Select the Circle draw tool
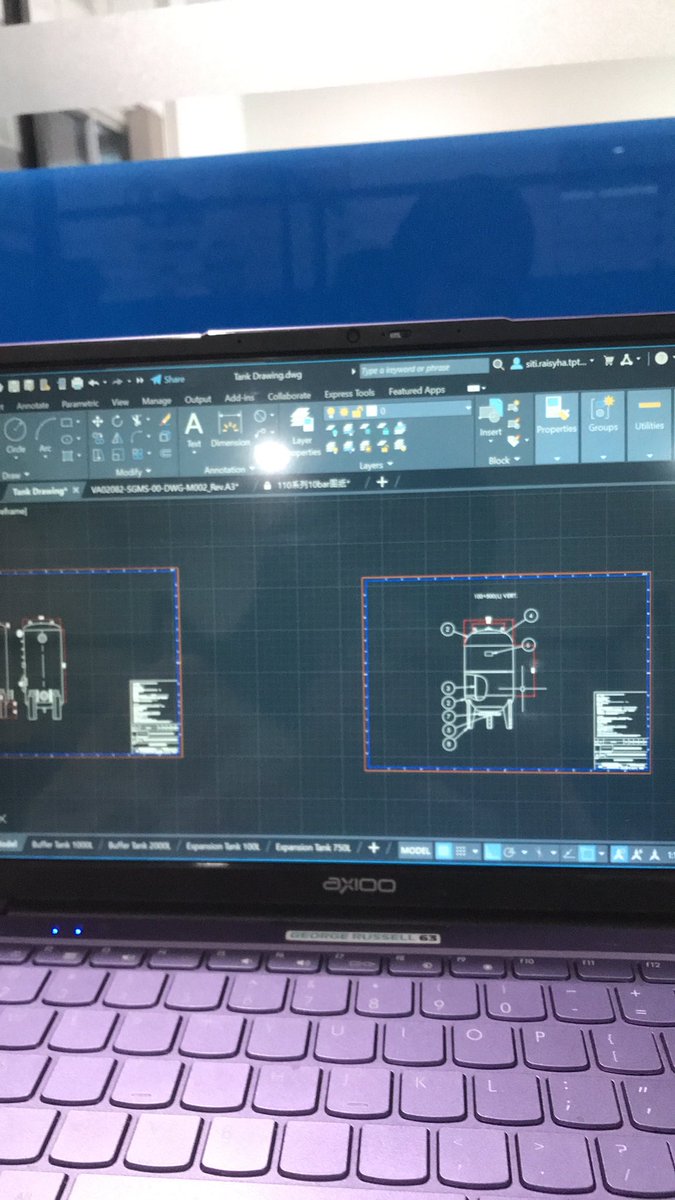675x1200 pixels. (x=15, y=430)
